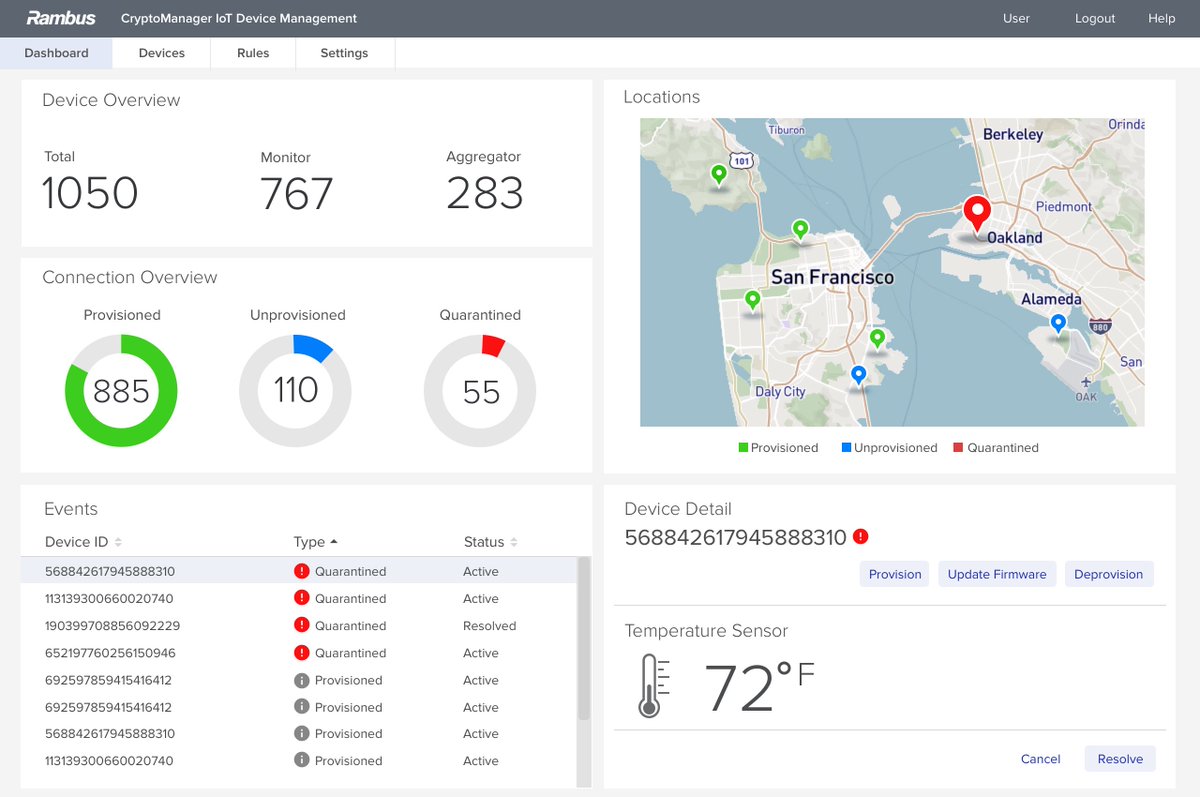Screen dimensions: 1200x797
Task: Open the Rules tab
Action: pyautogui.click(x=253, y=53)
